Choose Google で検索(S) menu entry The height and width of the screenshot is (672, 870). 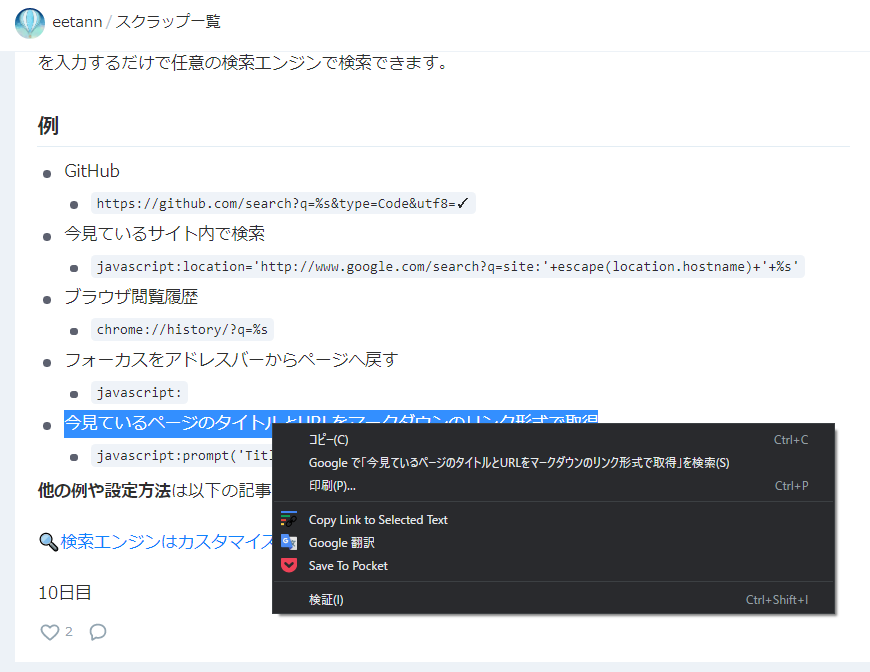[x=553, y=463]
